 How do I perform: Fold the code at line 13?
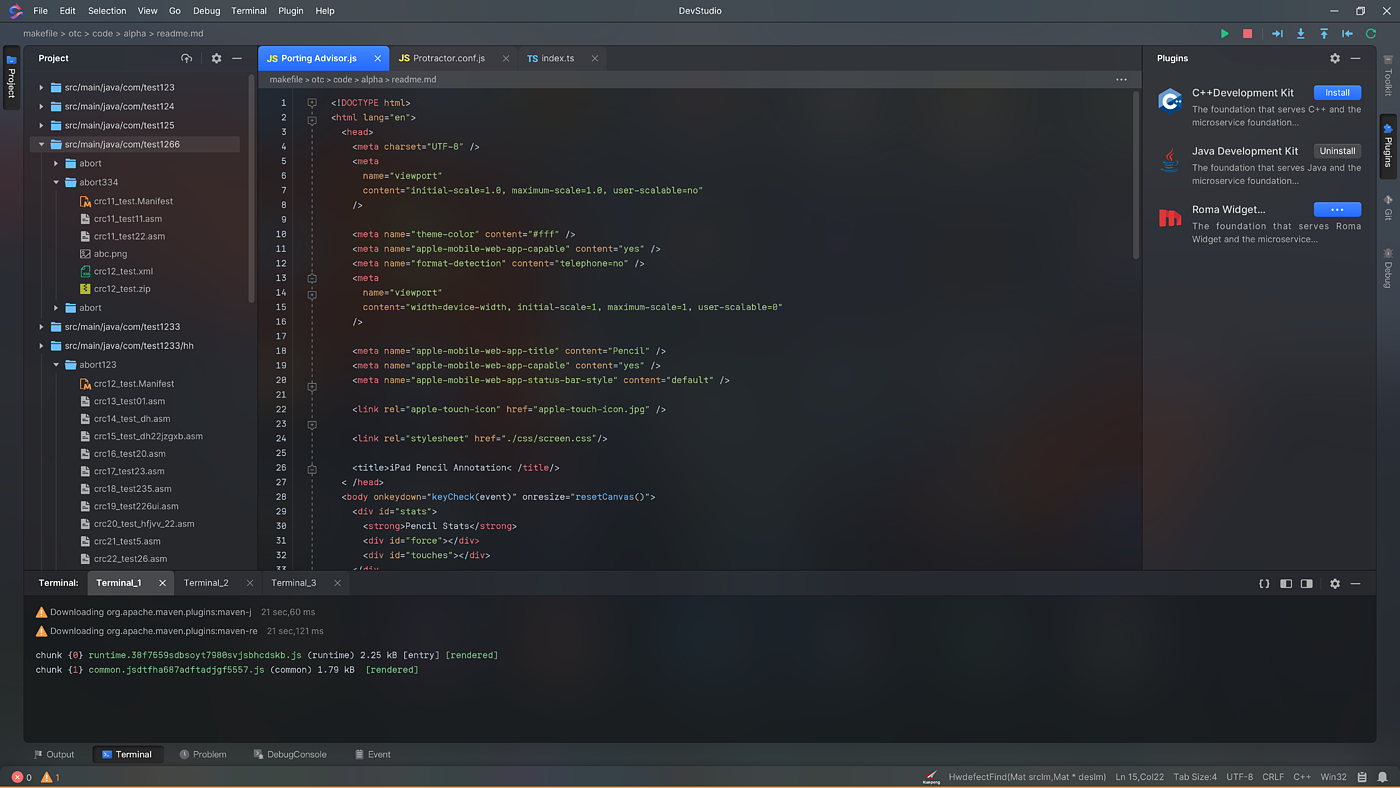[312, 278]
